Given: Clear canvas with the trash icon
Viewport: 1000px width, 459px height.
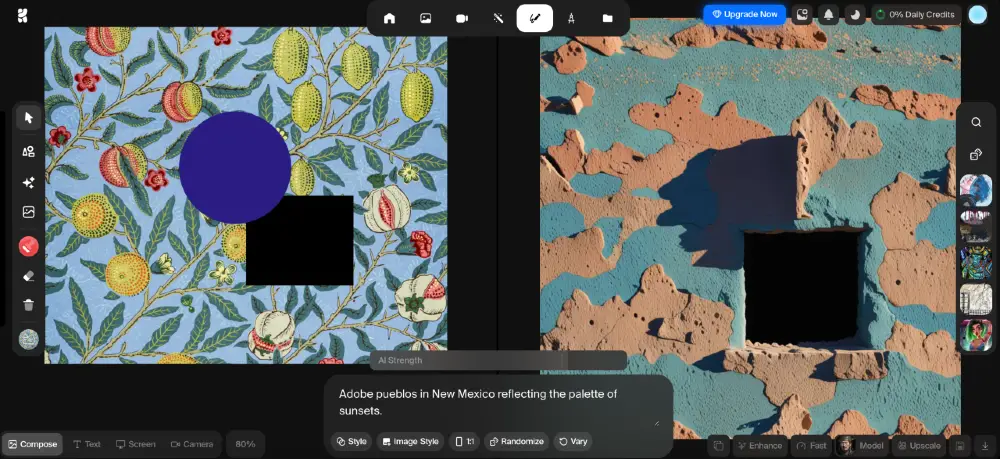Looking at the screenshot, I should pos(29,305).
